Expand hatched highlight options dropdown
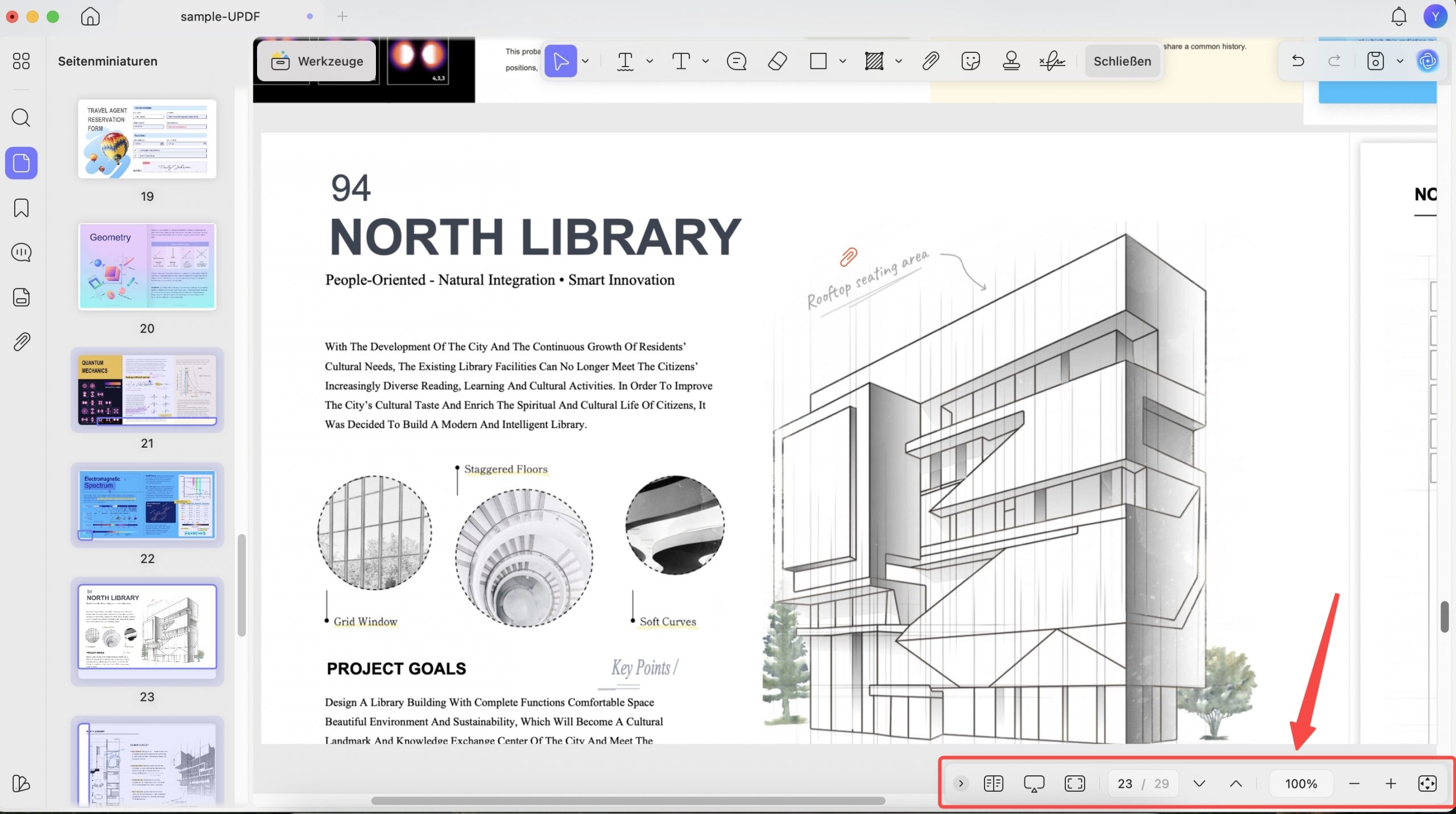Viewport: 1456px width, 814px height. [898, 61]
